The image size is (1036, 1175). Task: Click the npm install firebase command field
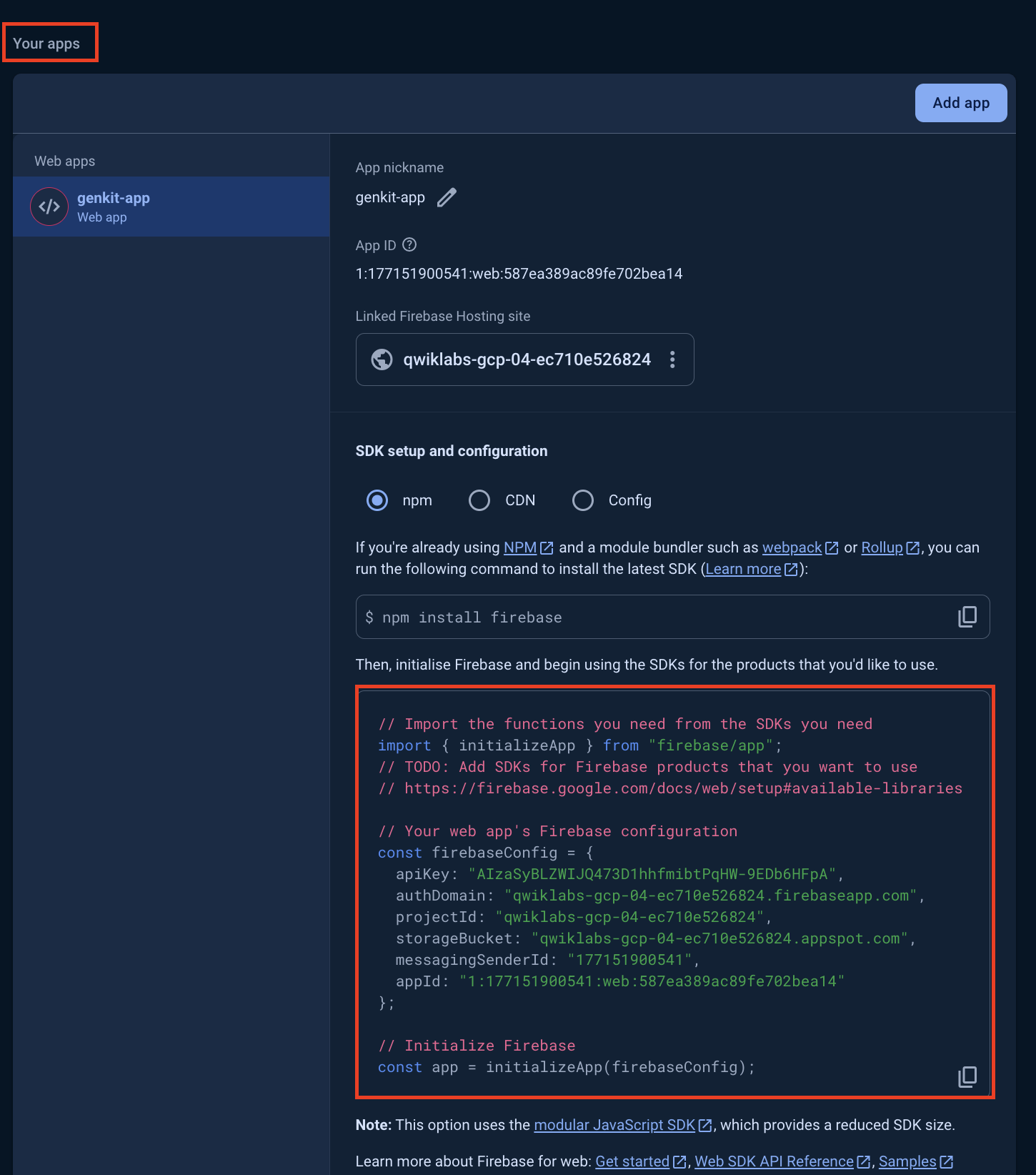pyautogui.click(x=673, y=617)
